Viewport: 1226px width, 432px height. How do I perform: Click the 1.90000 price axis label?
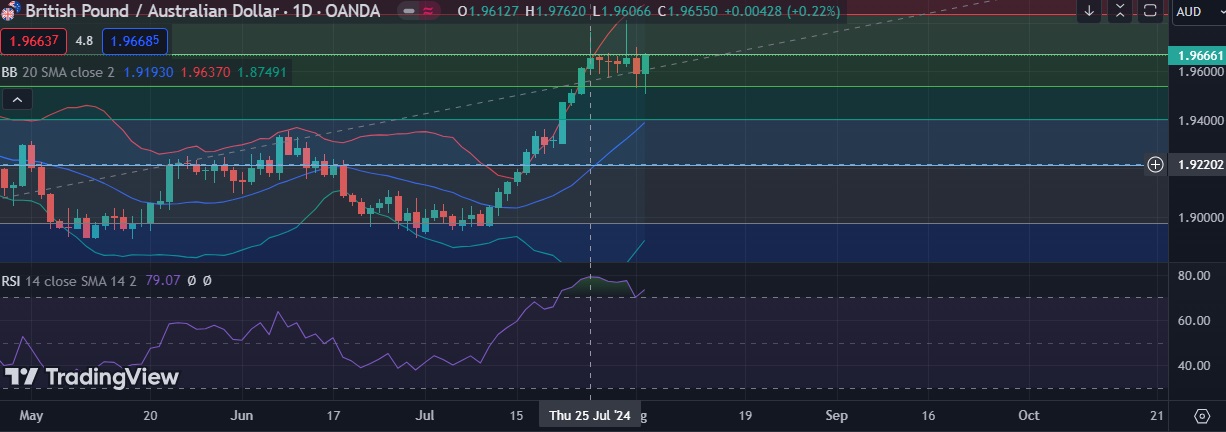(1199, 218)
